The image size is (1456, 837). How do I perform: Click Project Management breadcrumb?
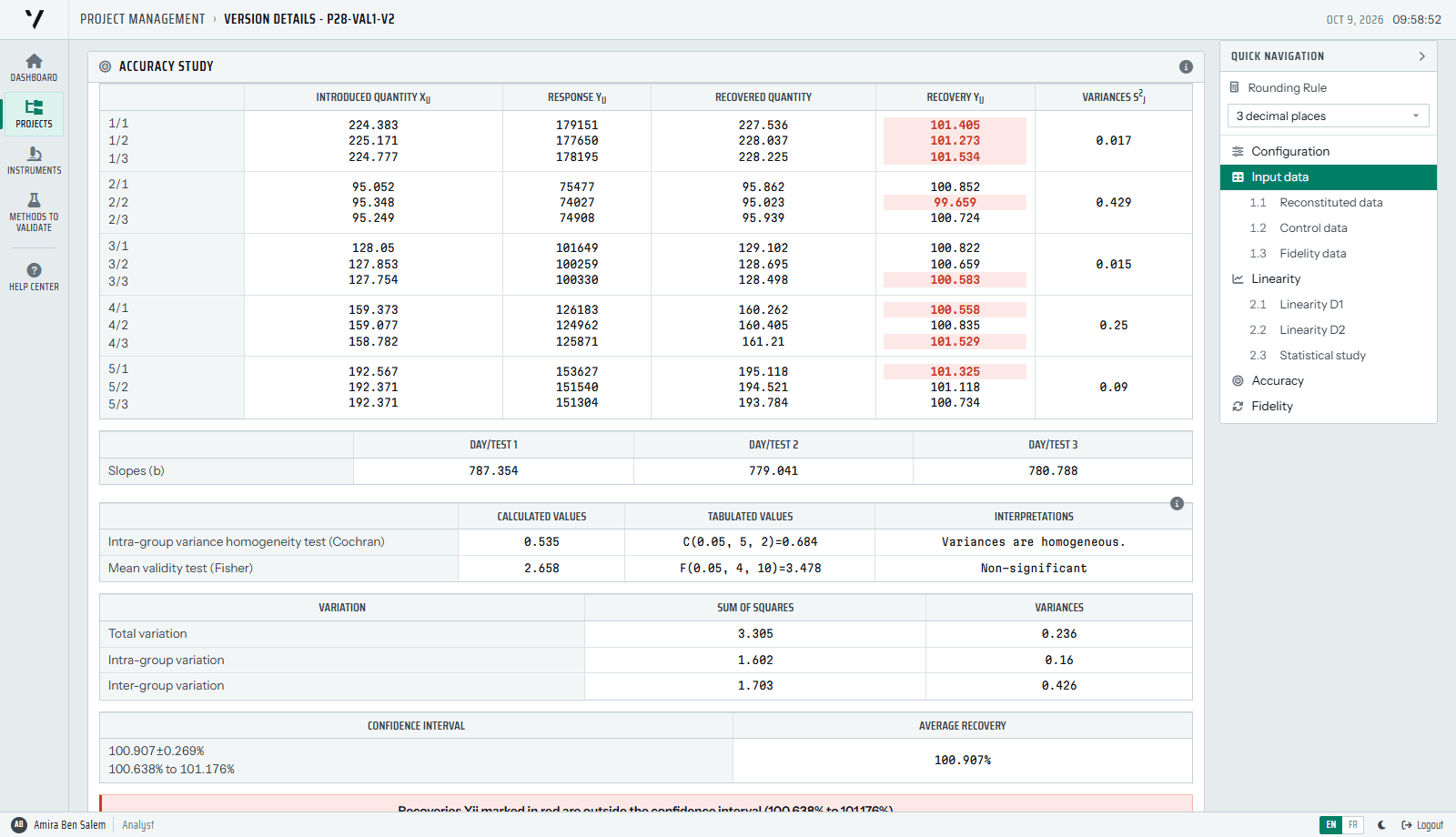(143, 19)
